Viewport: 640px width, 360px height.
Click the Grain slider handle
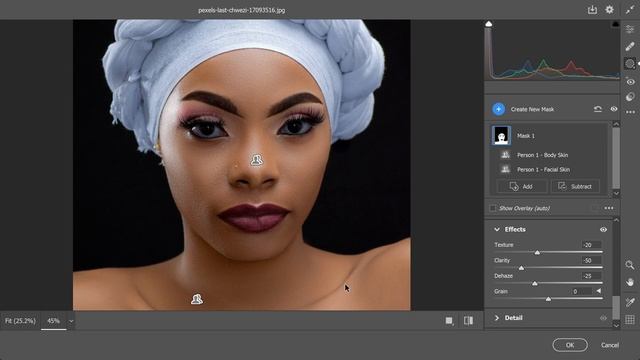pyautogui.click(x=549, y=299)
